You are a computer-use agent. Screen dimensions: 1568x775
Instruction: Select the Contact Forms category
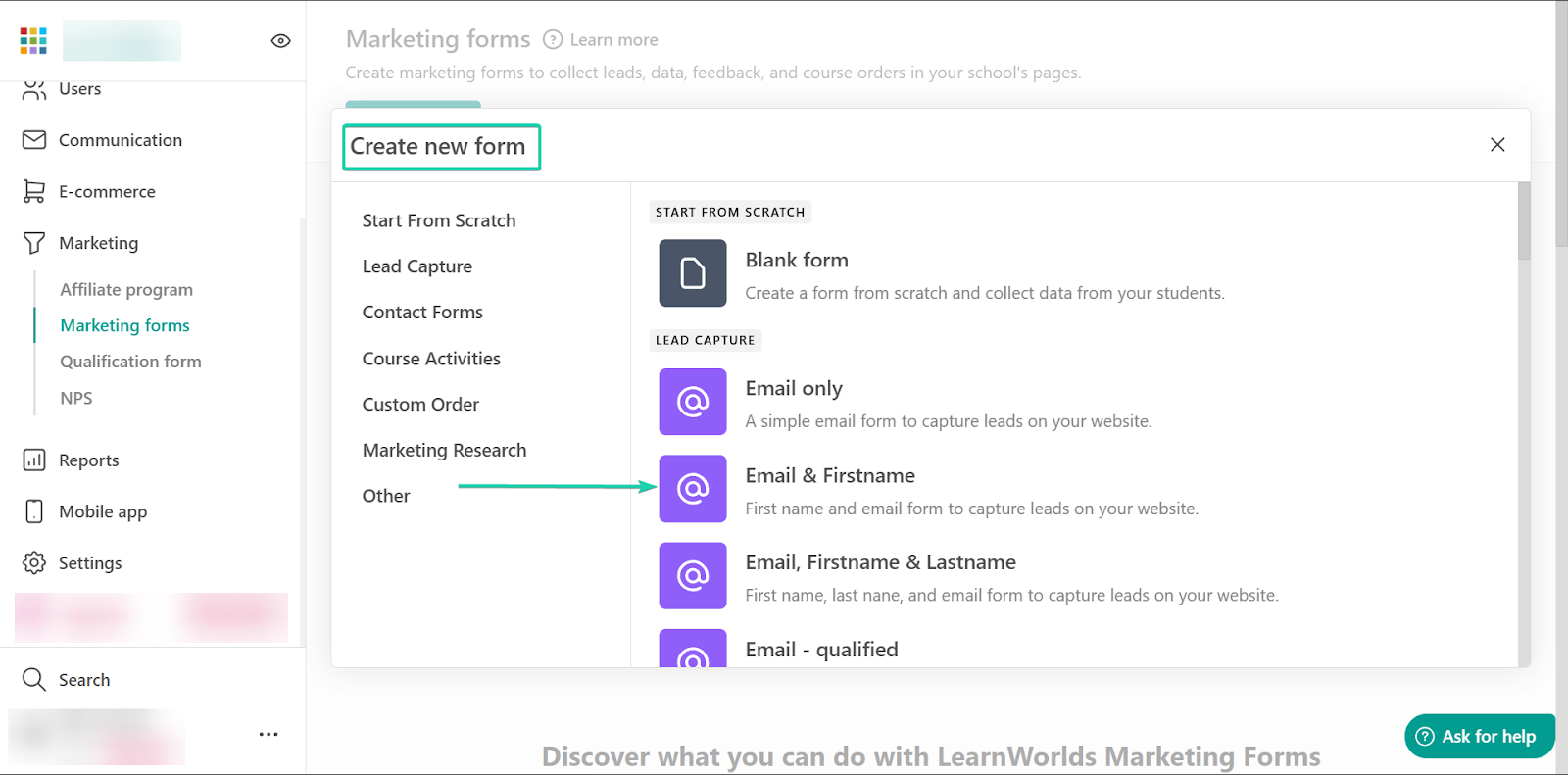click(x=422, y=313)
